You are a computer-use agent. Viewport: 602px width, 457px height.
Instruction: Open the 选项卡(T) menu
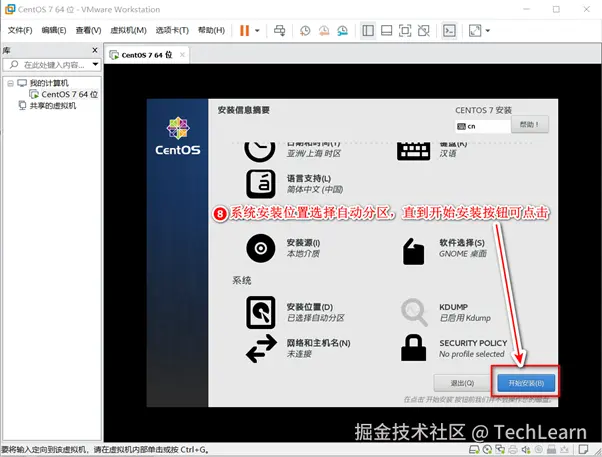click(x=172, y=30)
